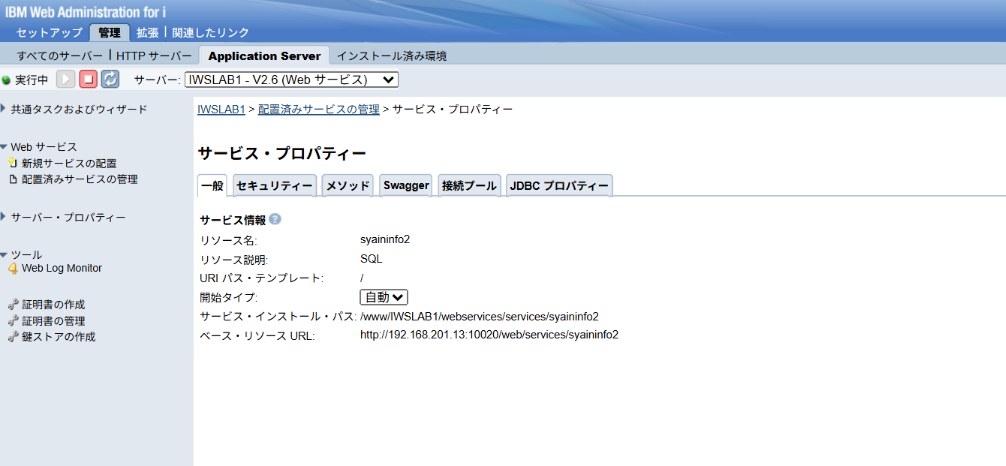Click the 証明書の作成 tool icon
The width and height of the screenshot is (1006, 466).
point(13,305)
